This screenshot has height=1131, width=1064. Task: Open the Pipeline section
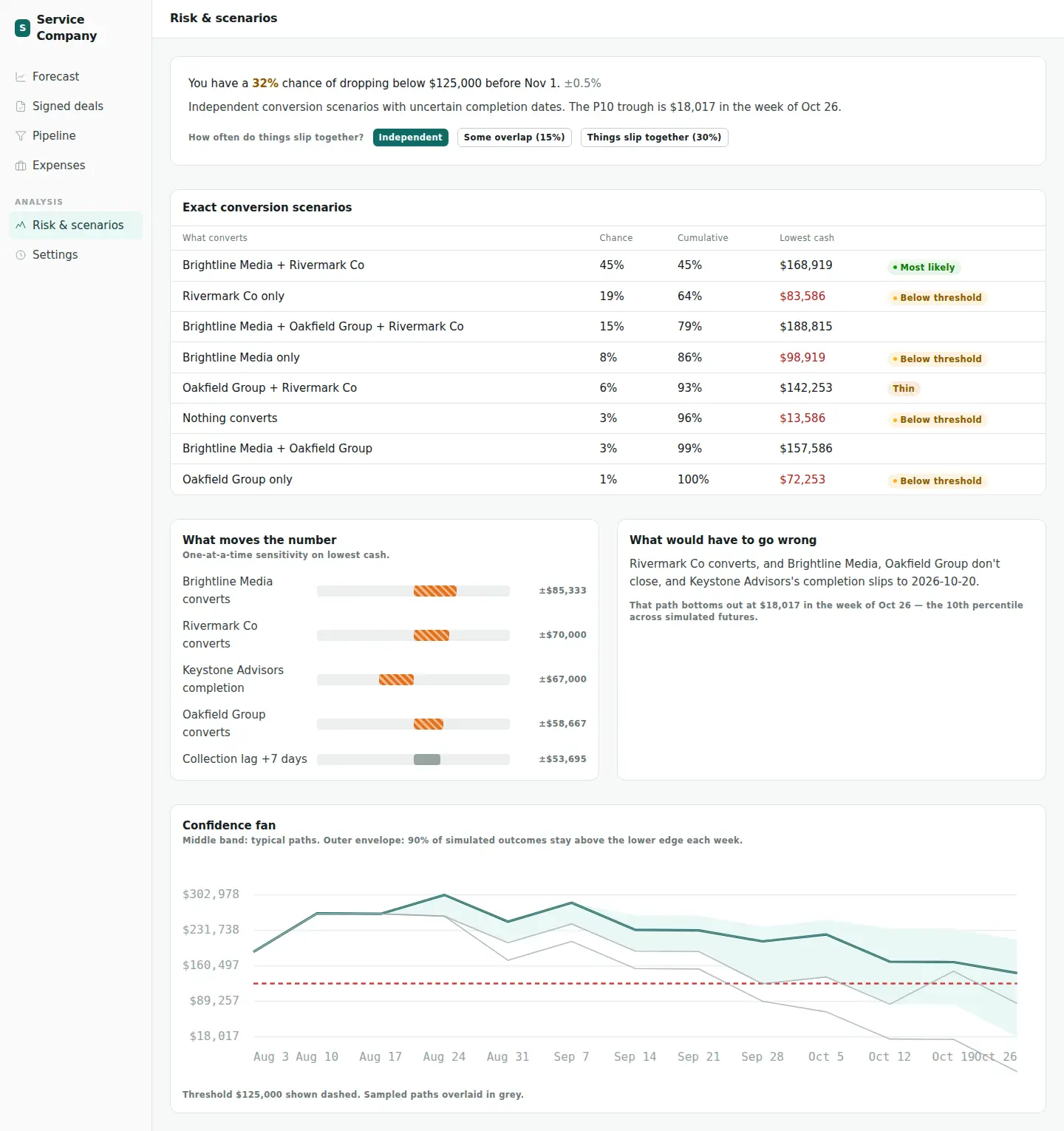pos(75,136)
